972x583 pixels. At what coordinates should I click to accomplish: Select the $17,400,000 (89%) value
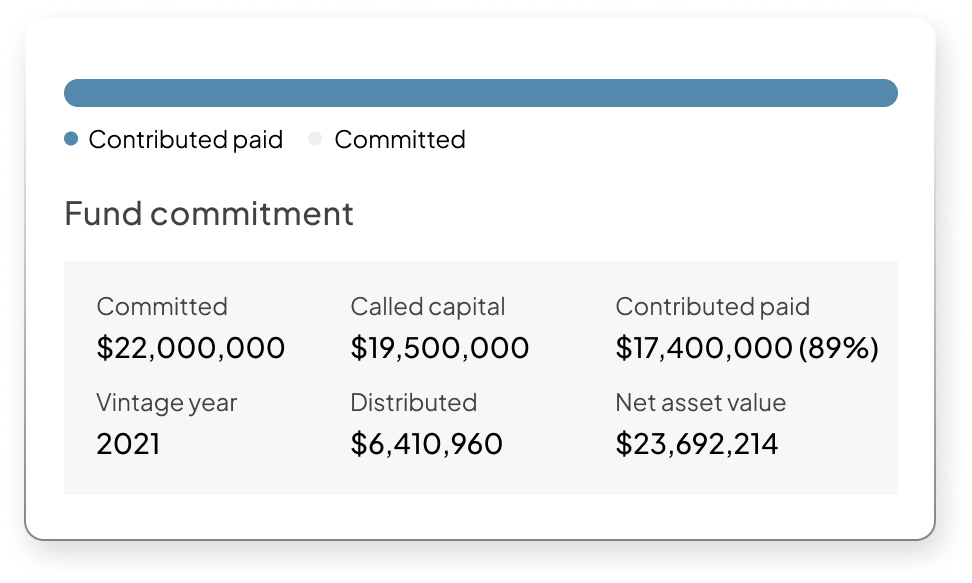[x=747, y=347]
